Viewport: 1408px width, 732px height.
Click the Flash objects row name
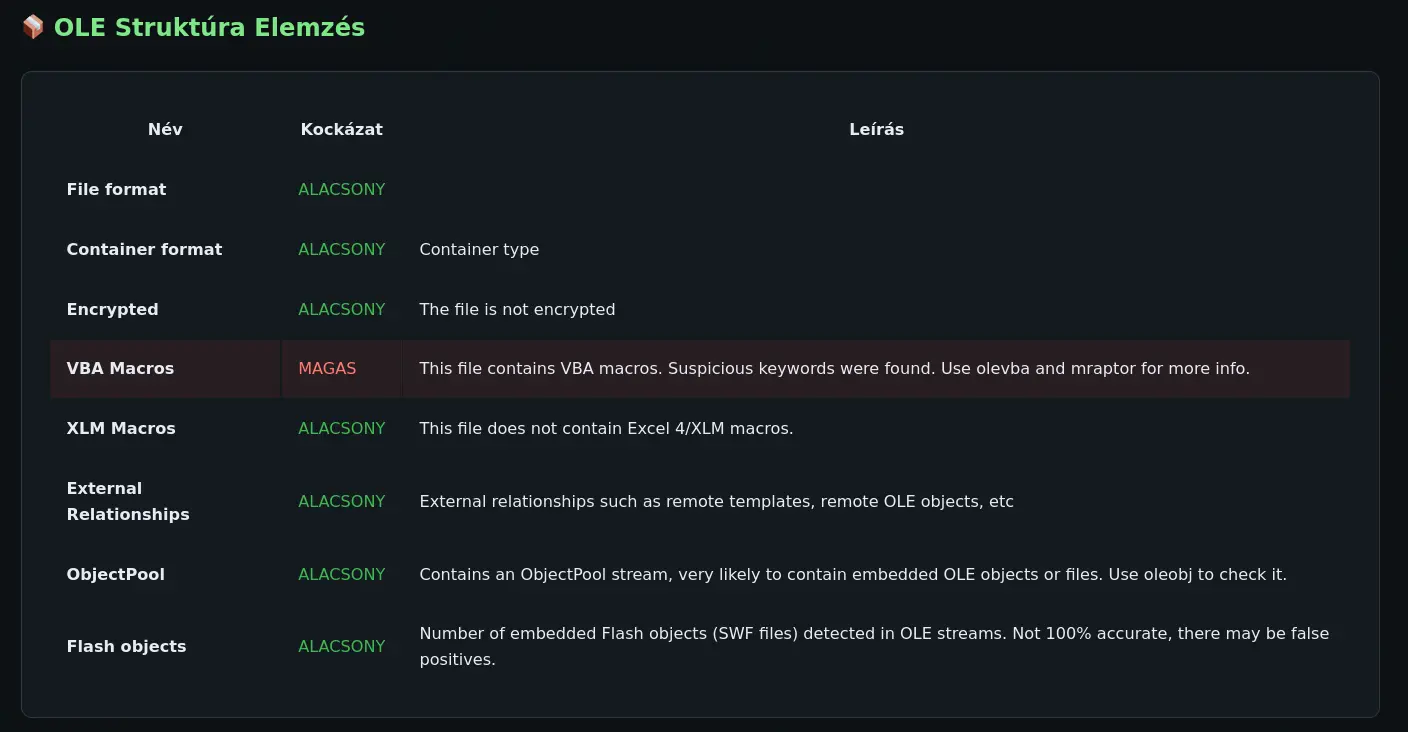tap(126, 646)
